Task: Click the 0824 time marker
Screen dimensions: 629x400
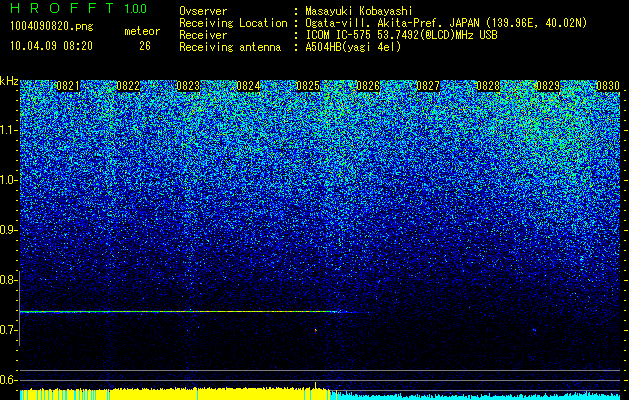Action: coord(248,86)
